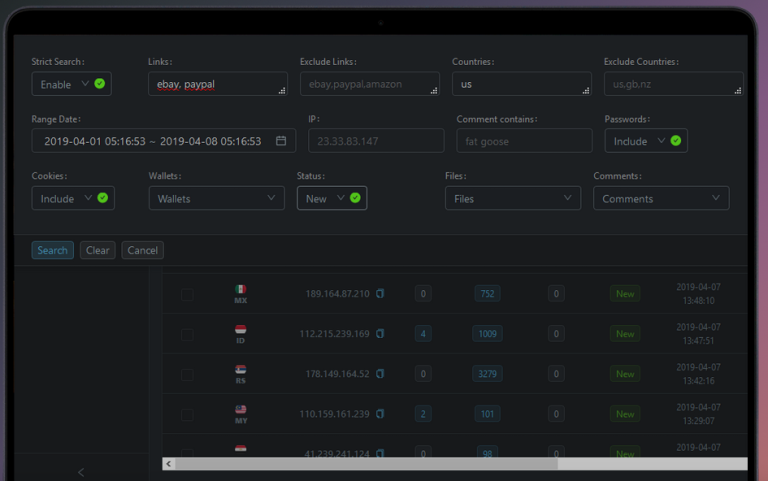Viewport: 768px width, 481px height.
Task: Copy IP 112.215.239.169 with copy icon
Action: [x=380, y=334]
